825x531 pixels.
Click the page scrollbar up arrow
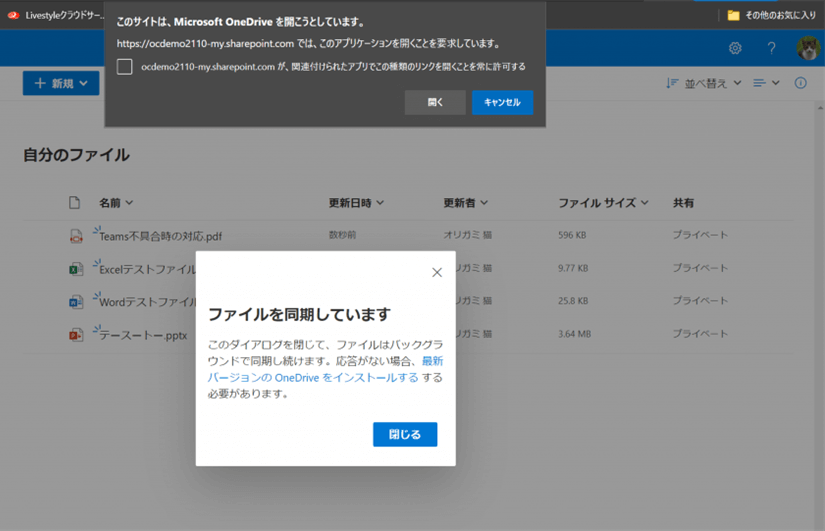coord(820,108)
